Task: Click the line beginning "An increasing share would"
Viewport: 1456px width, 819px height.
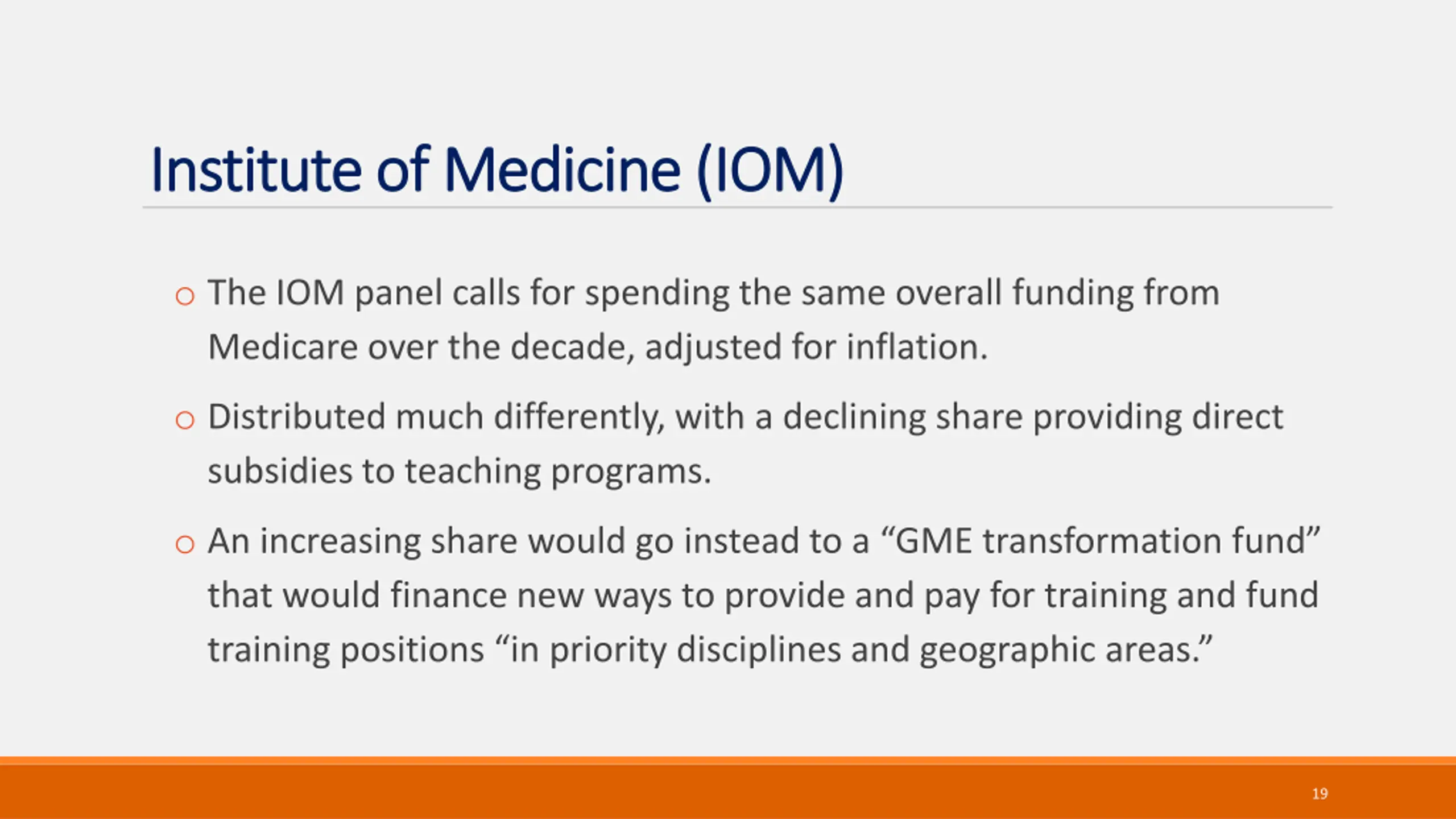Action: 763,541
